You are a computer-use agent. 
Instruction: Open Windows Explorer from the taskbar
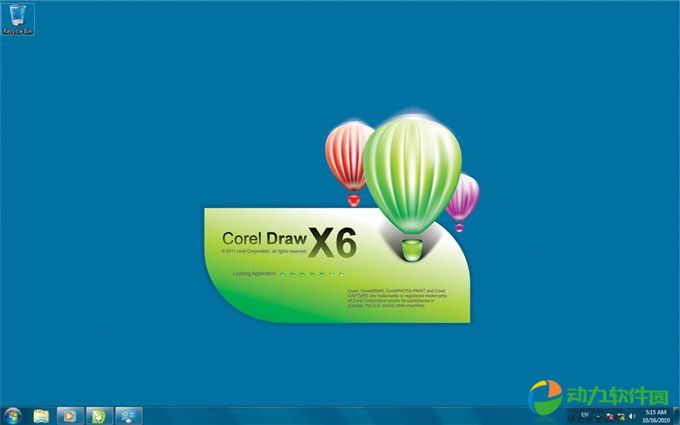[x=41, y=415]
